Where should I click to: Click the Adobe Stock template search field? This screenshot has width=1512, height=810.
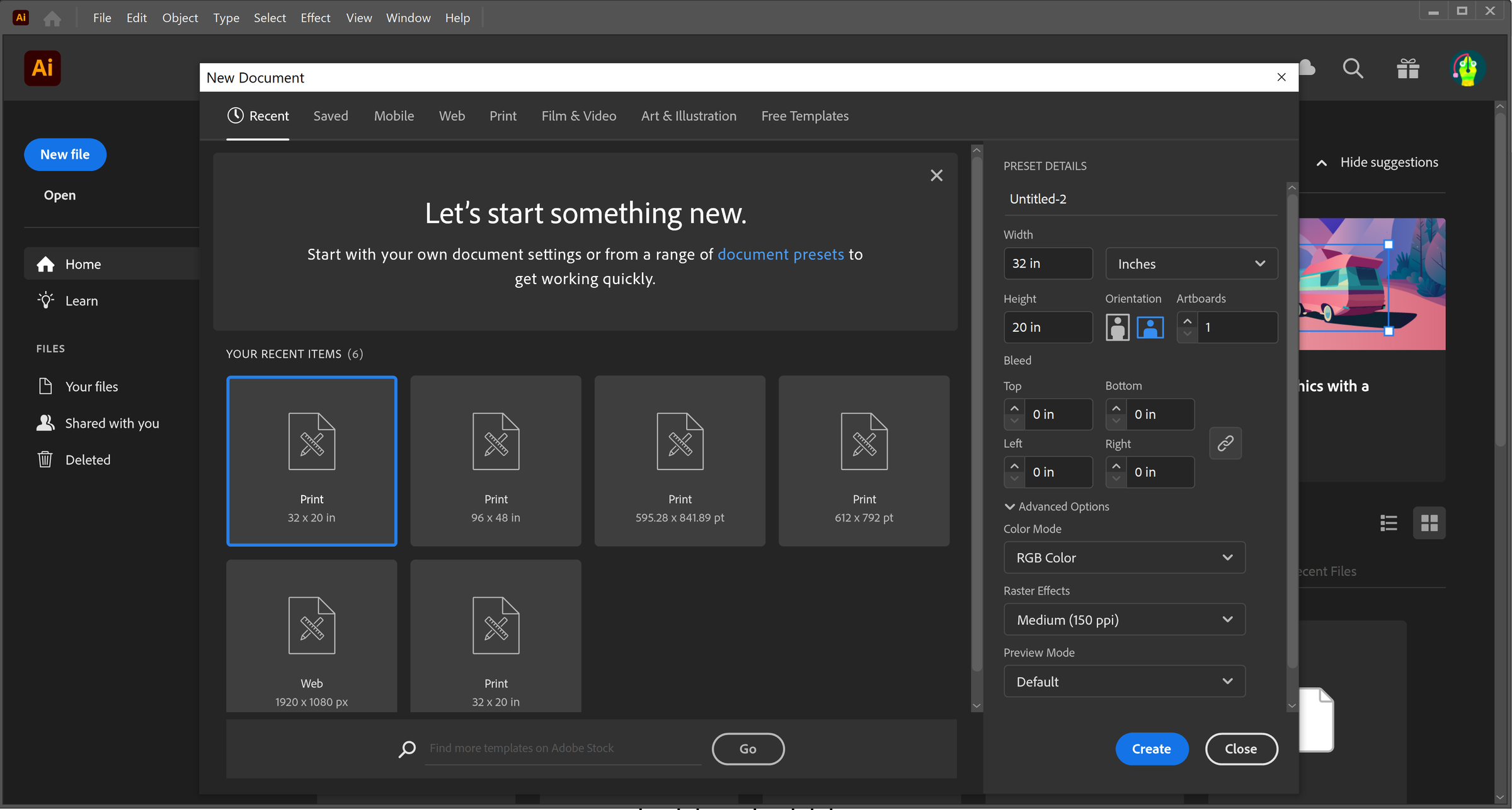click(x=563, y=748)
